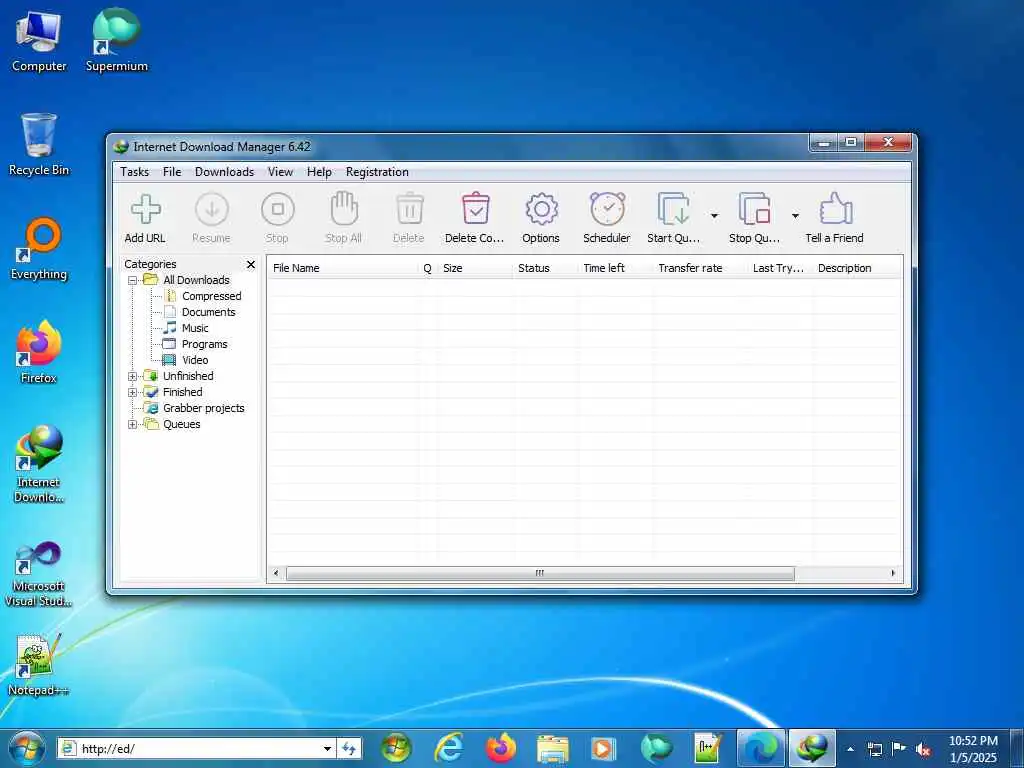Select the Finished category
The width and height of the screenshot is (1024, 768).
[x=182, y=392]
